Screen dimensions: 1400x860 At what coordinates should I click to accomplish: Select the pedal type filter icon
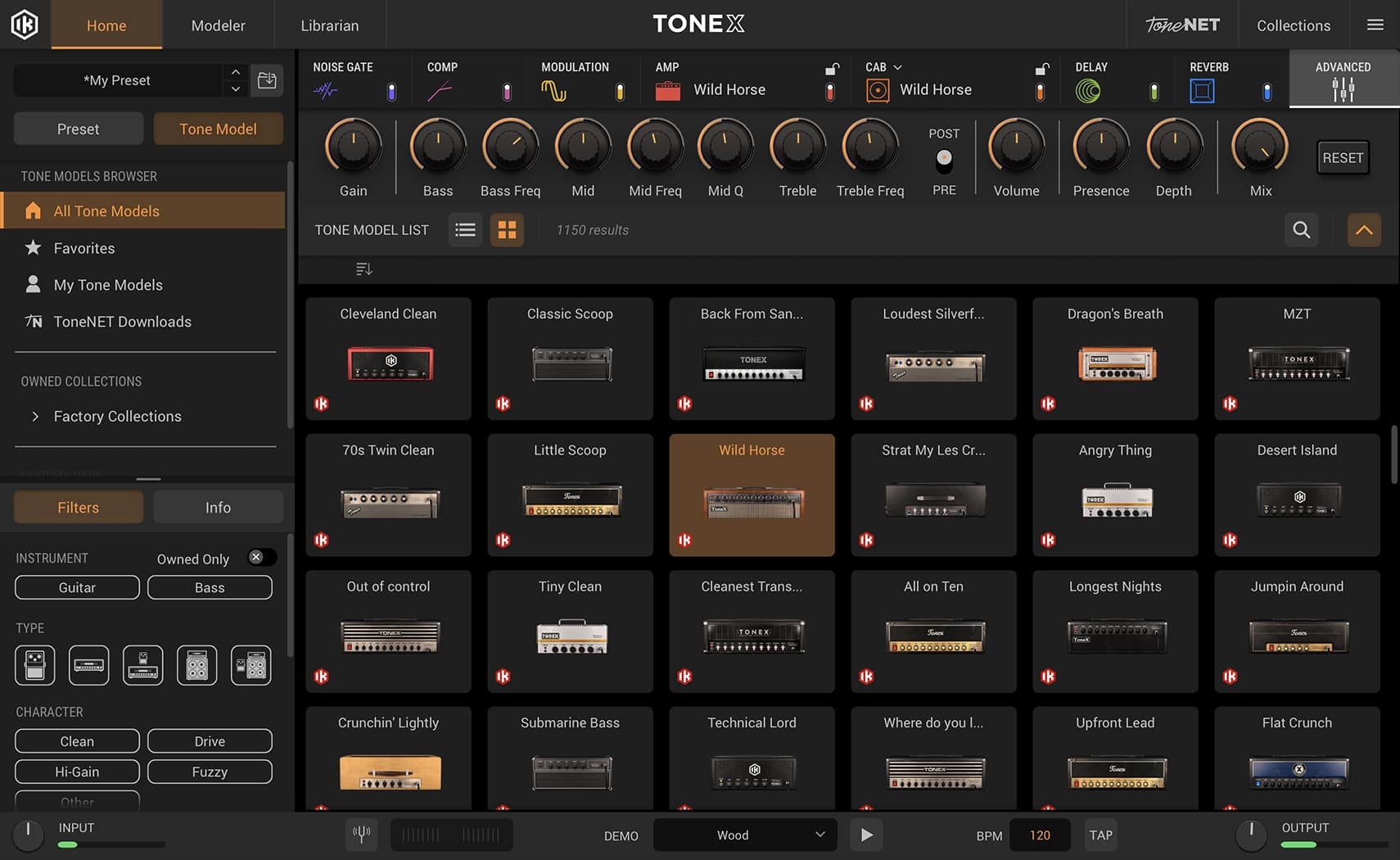click(34, 665)
